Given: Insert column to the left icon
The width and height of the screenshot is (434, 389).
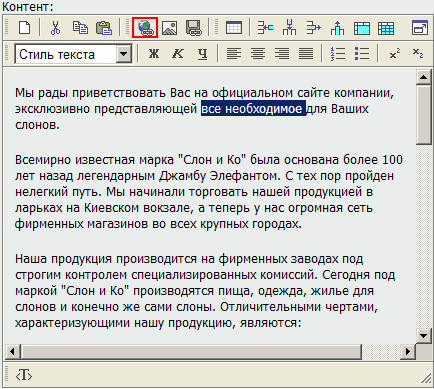Looking at the screenshot, I should pos(265,28).
